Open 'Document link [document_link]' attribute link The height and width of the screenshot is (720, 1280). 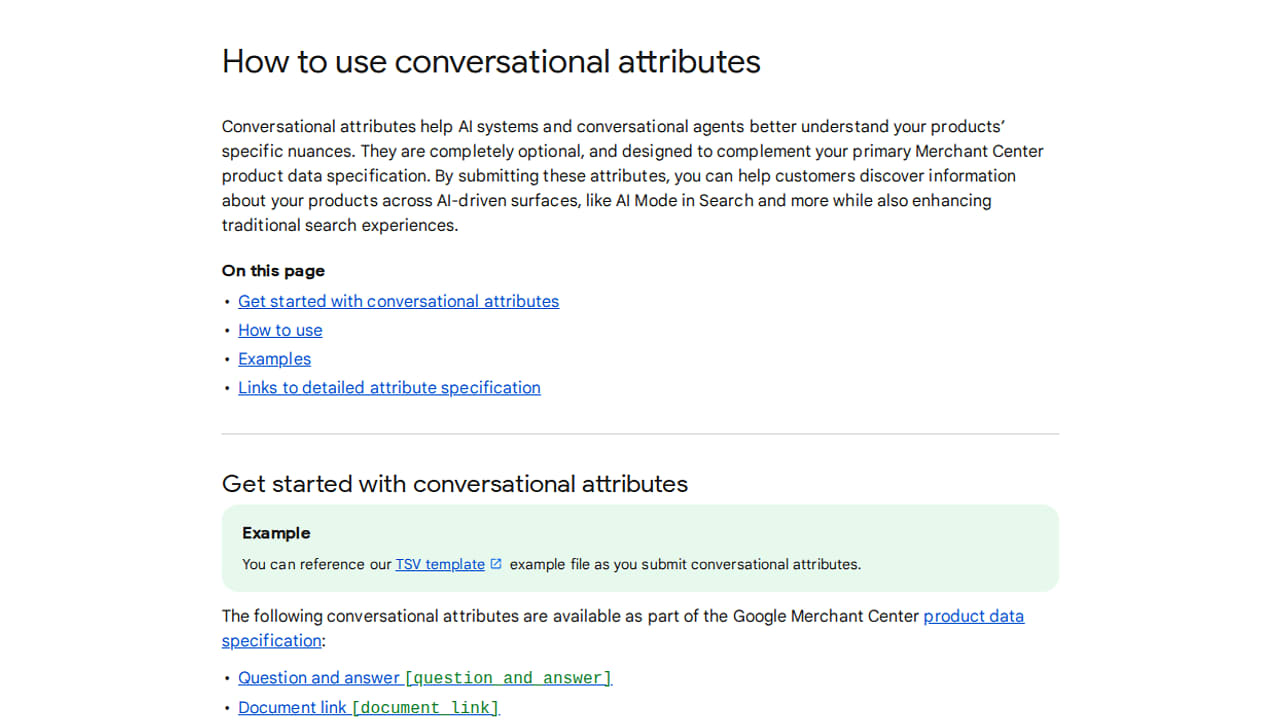tap(368, 707)
